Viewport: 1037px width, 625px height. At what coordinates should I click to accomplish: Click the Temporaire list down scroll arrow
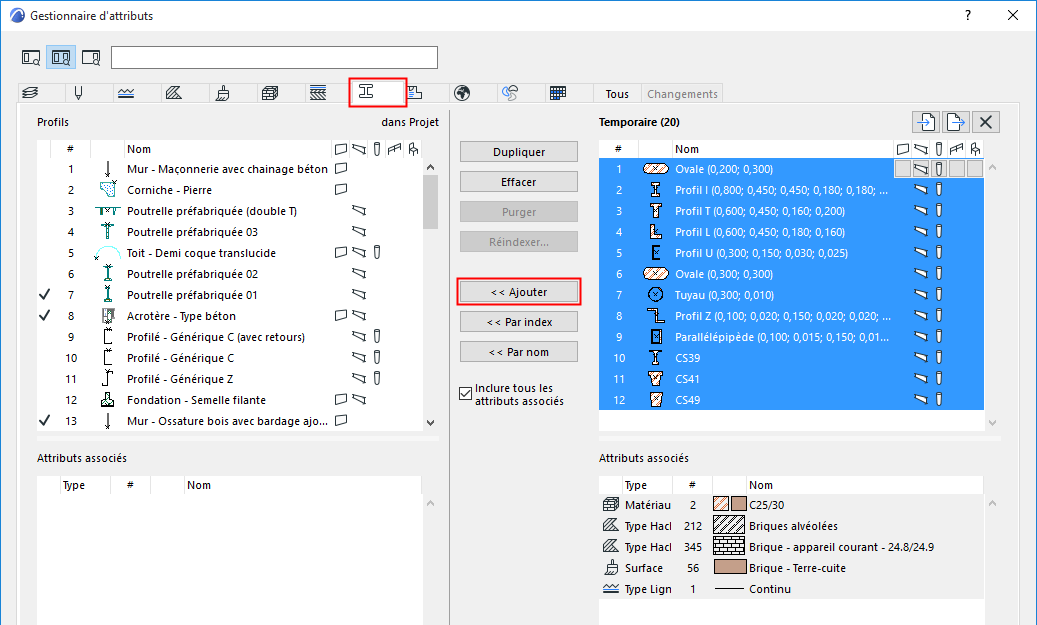tap(992, 423)
